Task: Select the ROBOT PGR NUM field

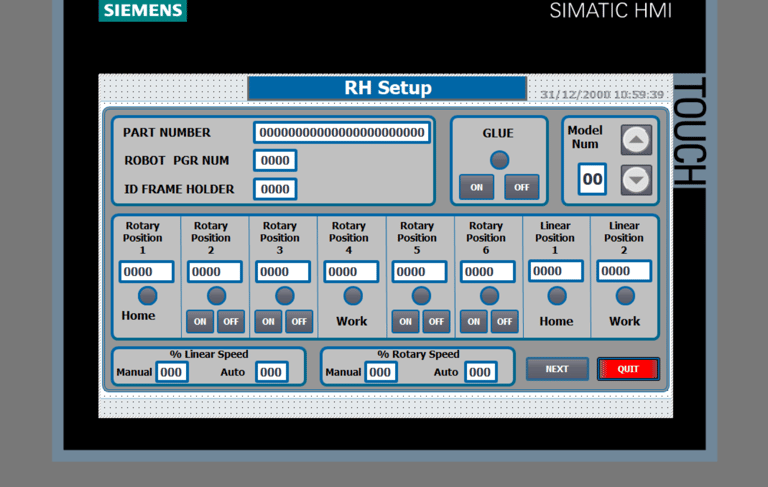Action: [275, 161]
